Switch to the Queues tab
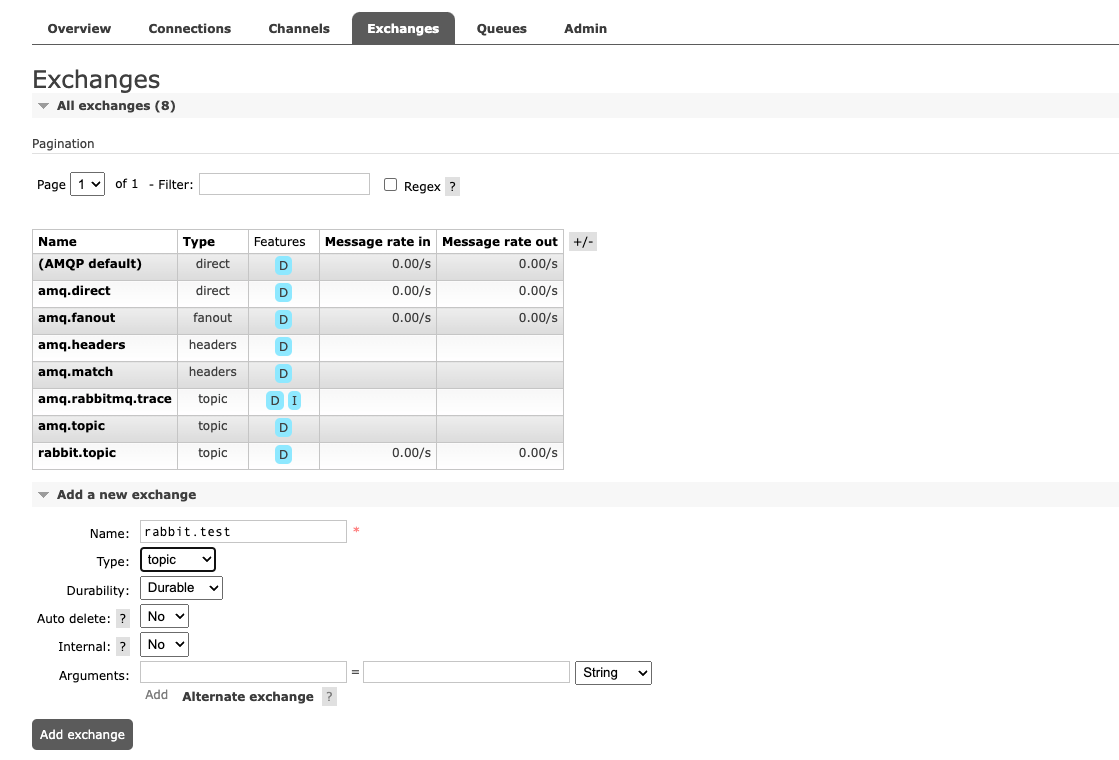This screenshot has width=1119, height=760. pos(501,28)
